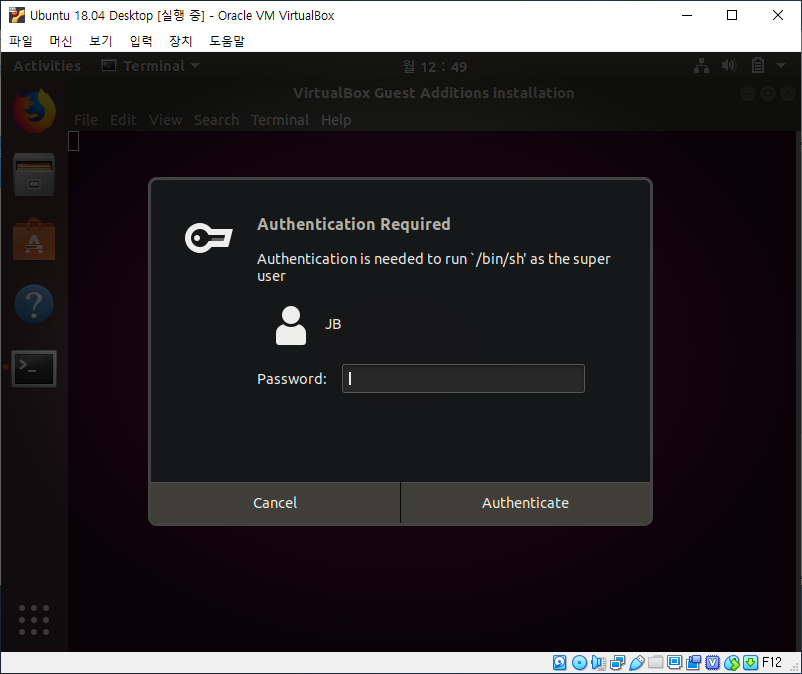Close the Guest Additions terminal window
The height and width of the screenshot is (674, 802).
coord(788,93)
